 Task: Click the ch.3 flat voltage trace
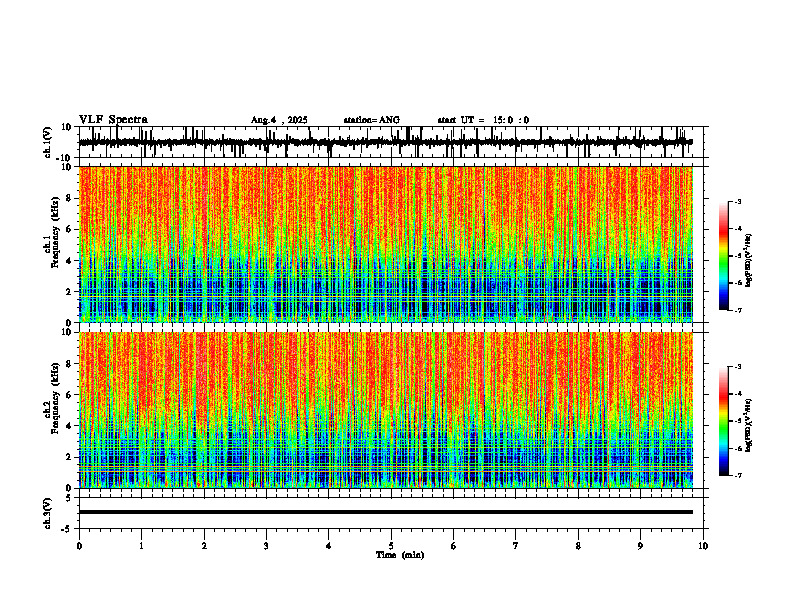tap(386, 512)
